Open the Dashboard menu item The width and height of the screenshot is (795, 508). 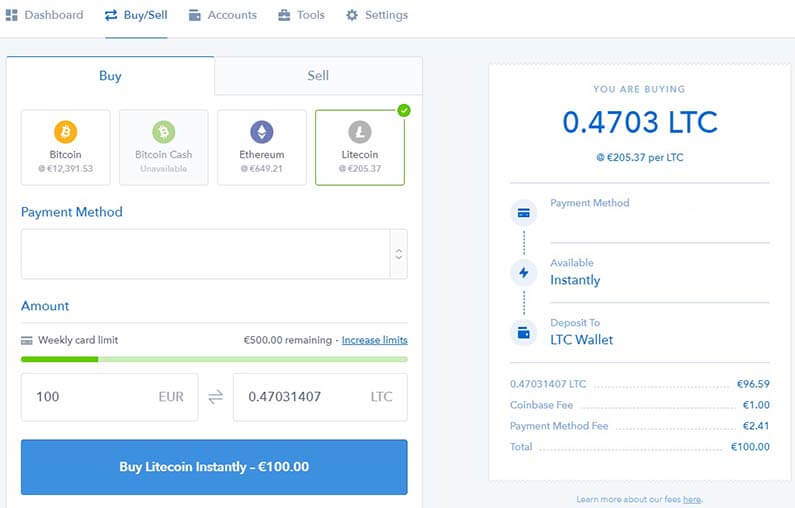[45, 15]
